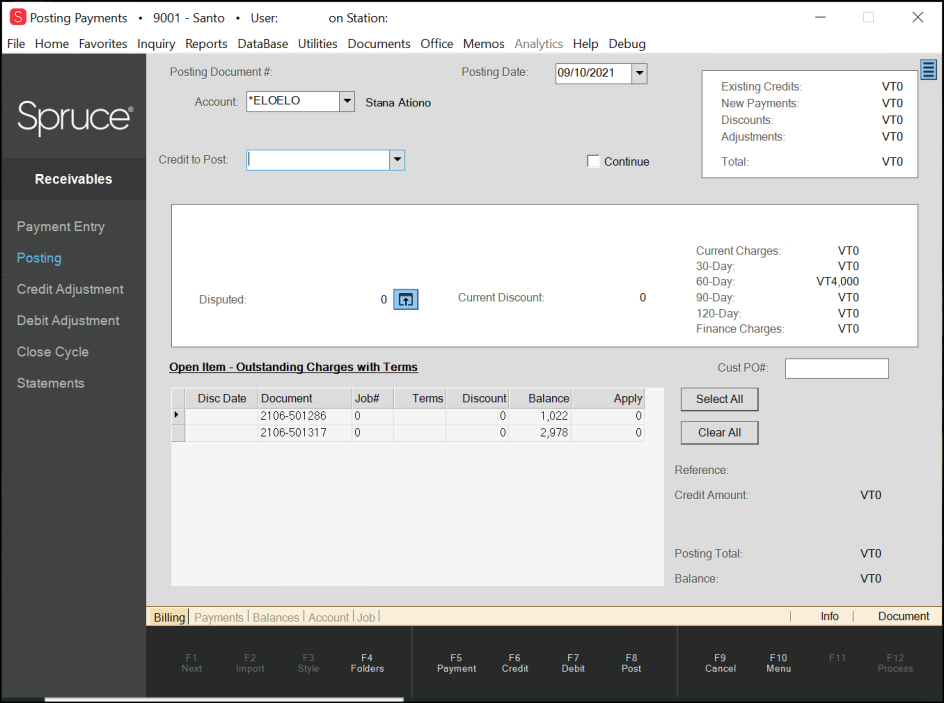Open the DataBase menu
944x703 pixels.
tap(262, 44)
